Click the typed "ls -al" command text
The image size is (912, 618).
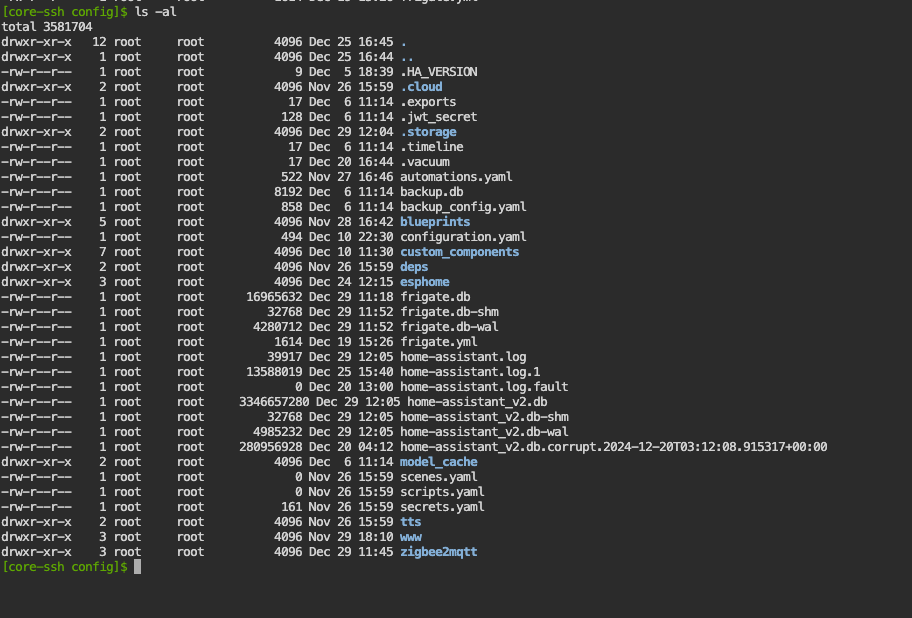156,12
